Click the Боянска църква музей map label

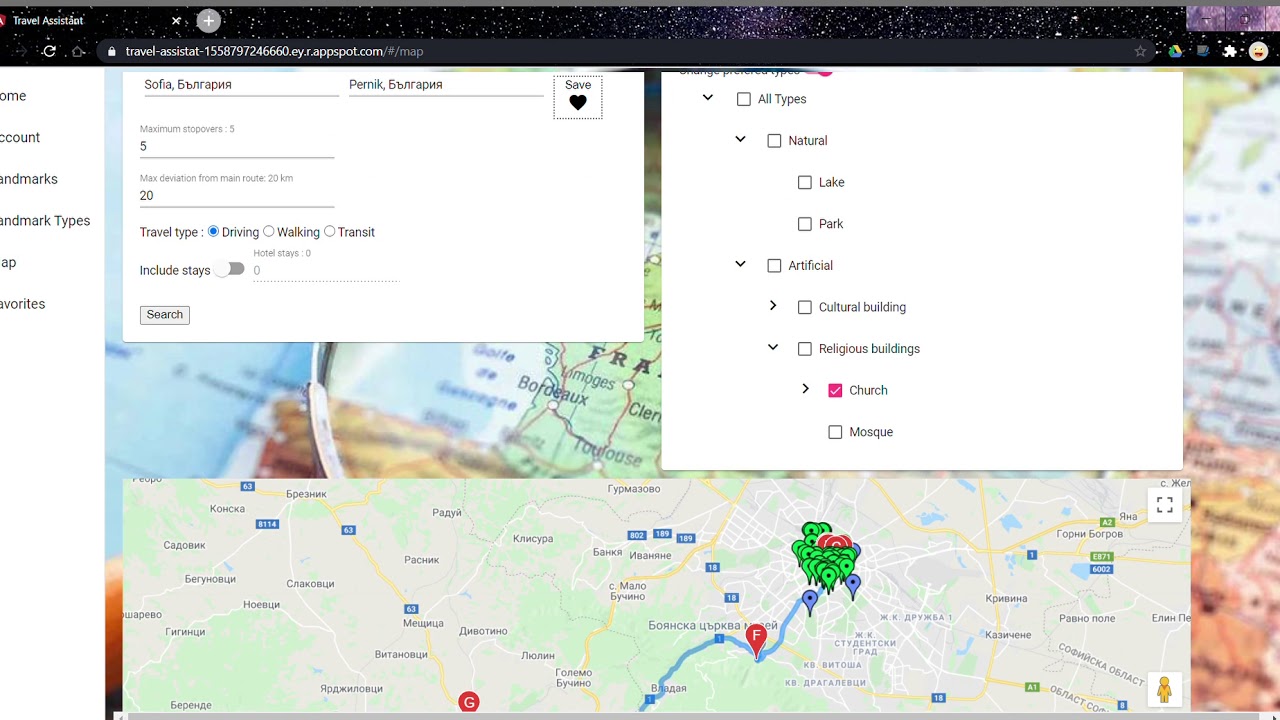point(713,626)
